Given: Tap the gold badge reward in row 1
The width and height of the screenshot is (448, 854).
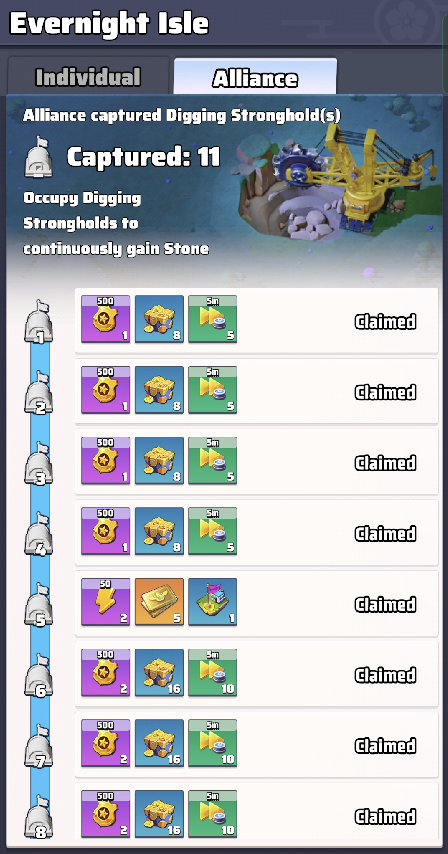Looking at the screenshot, I should coord(106,319).
